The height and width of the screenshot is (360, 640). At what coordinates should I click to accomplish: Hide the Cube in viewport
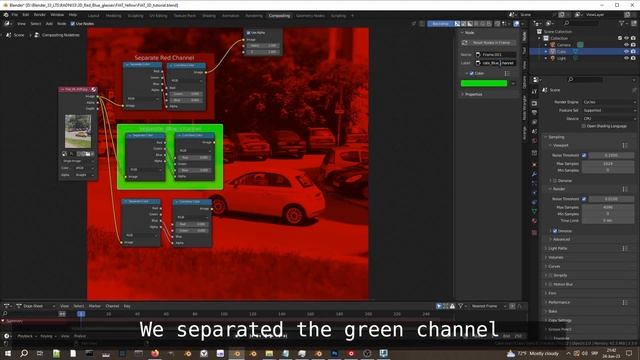(627, 52)
